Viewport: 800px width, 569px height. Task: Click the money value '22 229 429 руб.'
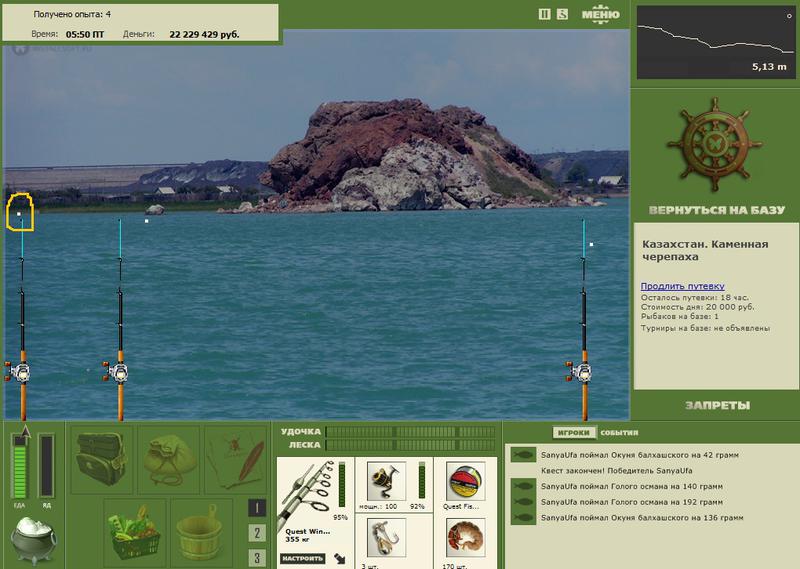tap(204, 35)
